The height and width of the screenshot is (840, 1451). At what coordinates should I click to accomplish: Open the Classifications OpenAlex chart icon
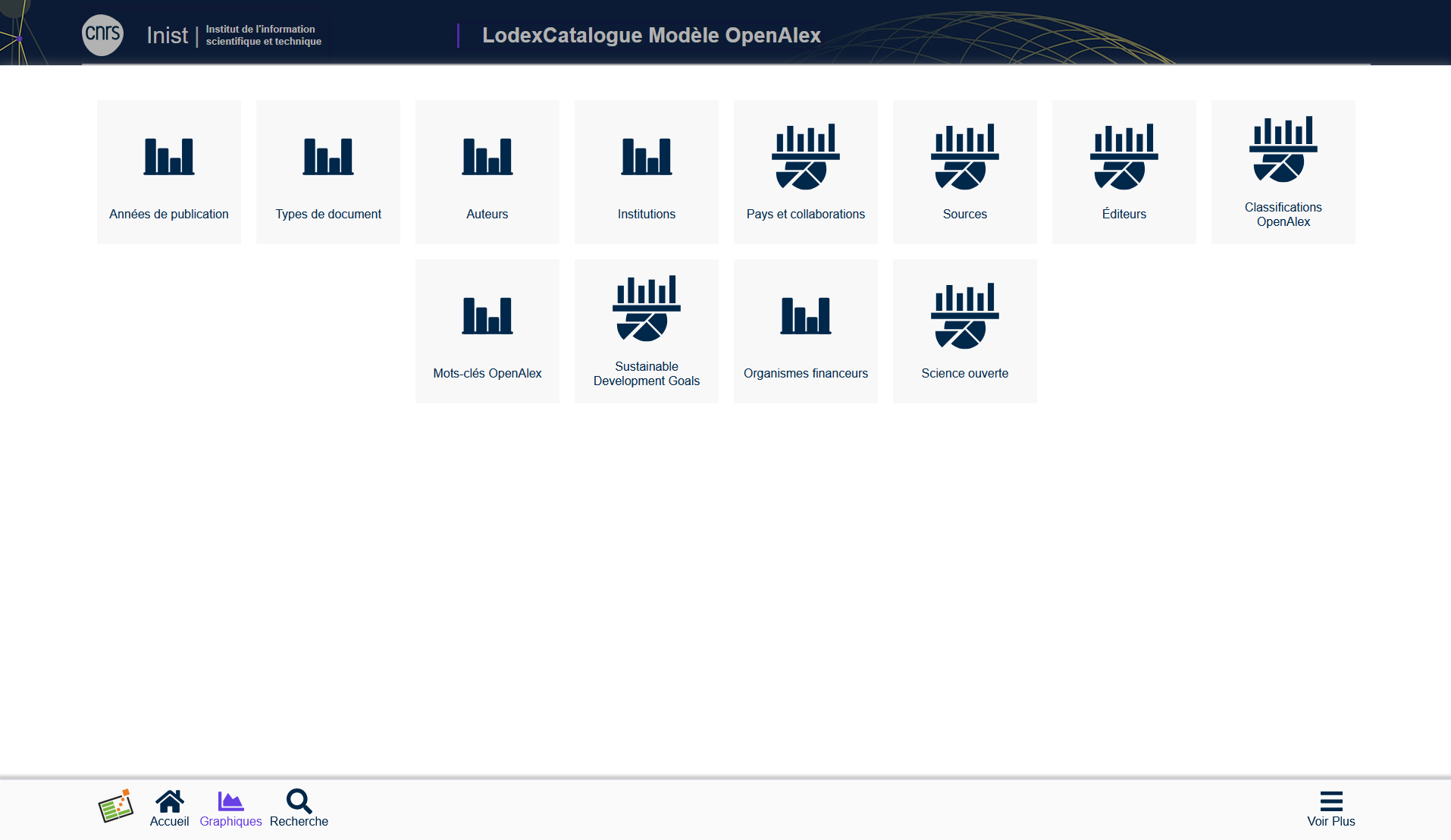1283,149
